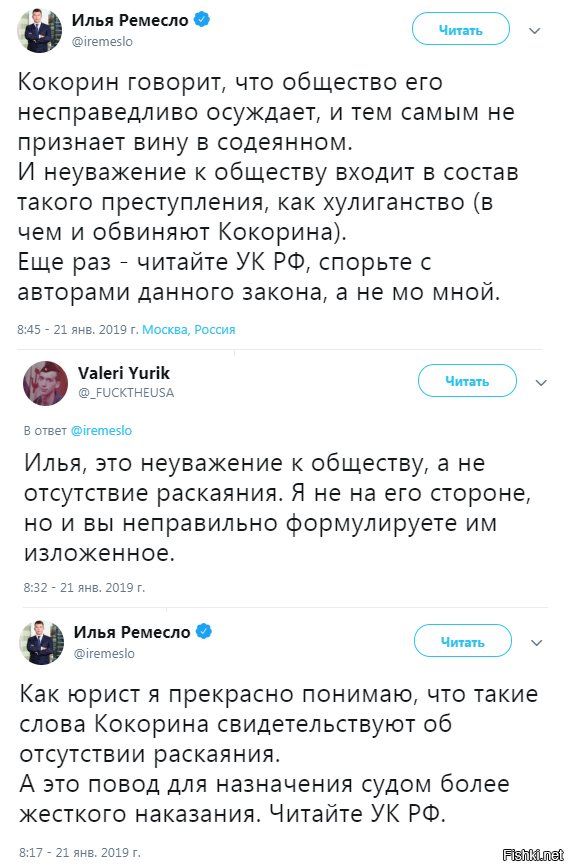
Task: Open the @_FUCKTHEUSA handle
Action: (x=126, y=393)
